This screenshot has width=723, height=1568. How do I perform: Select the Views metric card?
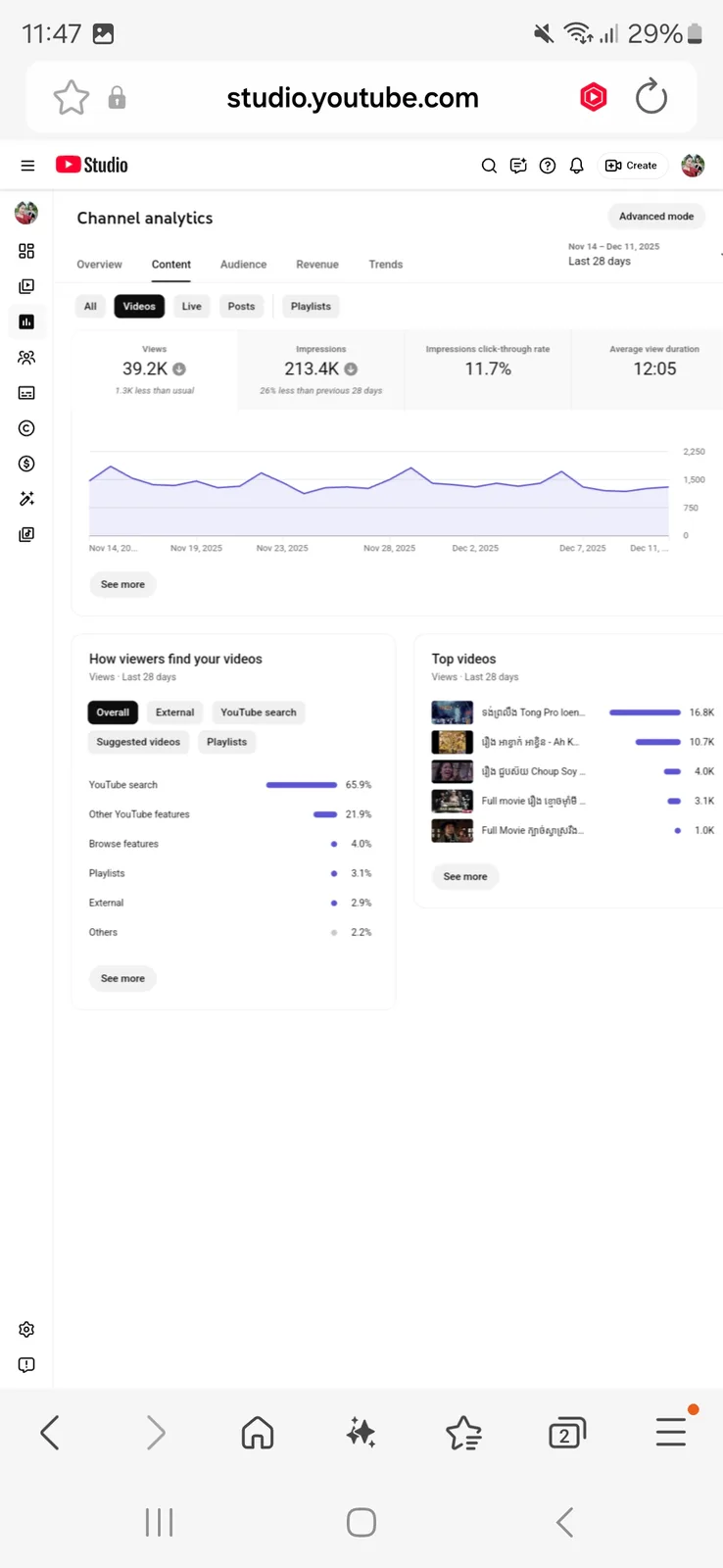click(x=155, y=369)
